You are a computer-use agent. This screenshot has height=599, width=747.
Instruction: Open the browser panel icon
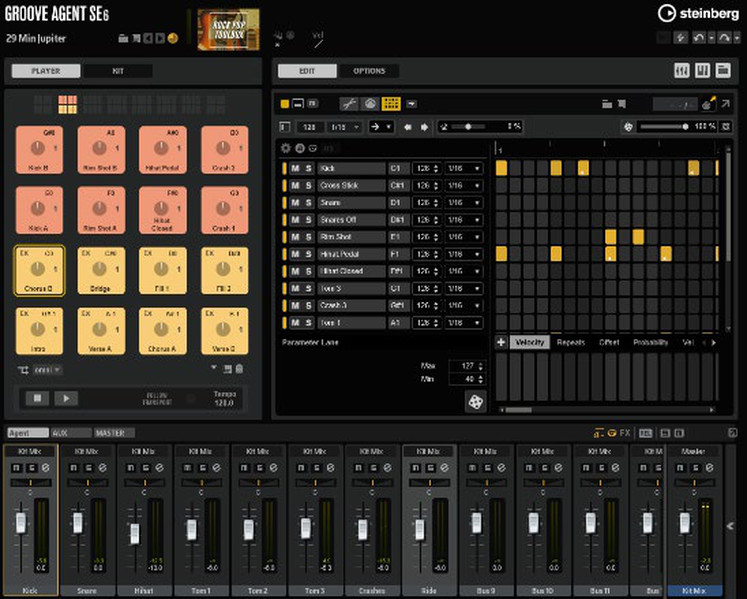click(x=723, y=71)
